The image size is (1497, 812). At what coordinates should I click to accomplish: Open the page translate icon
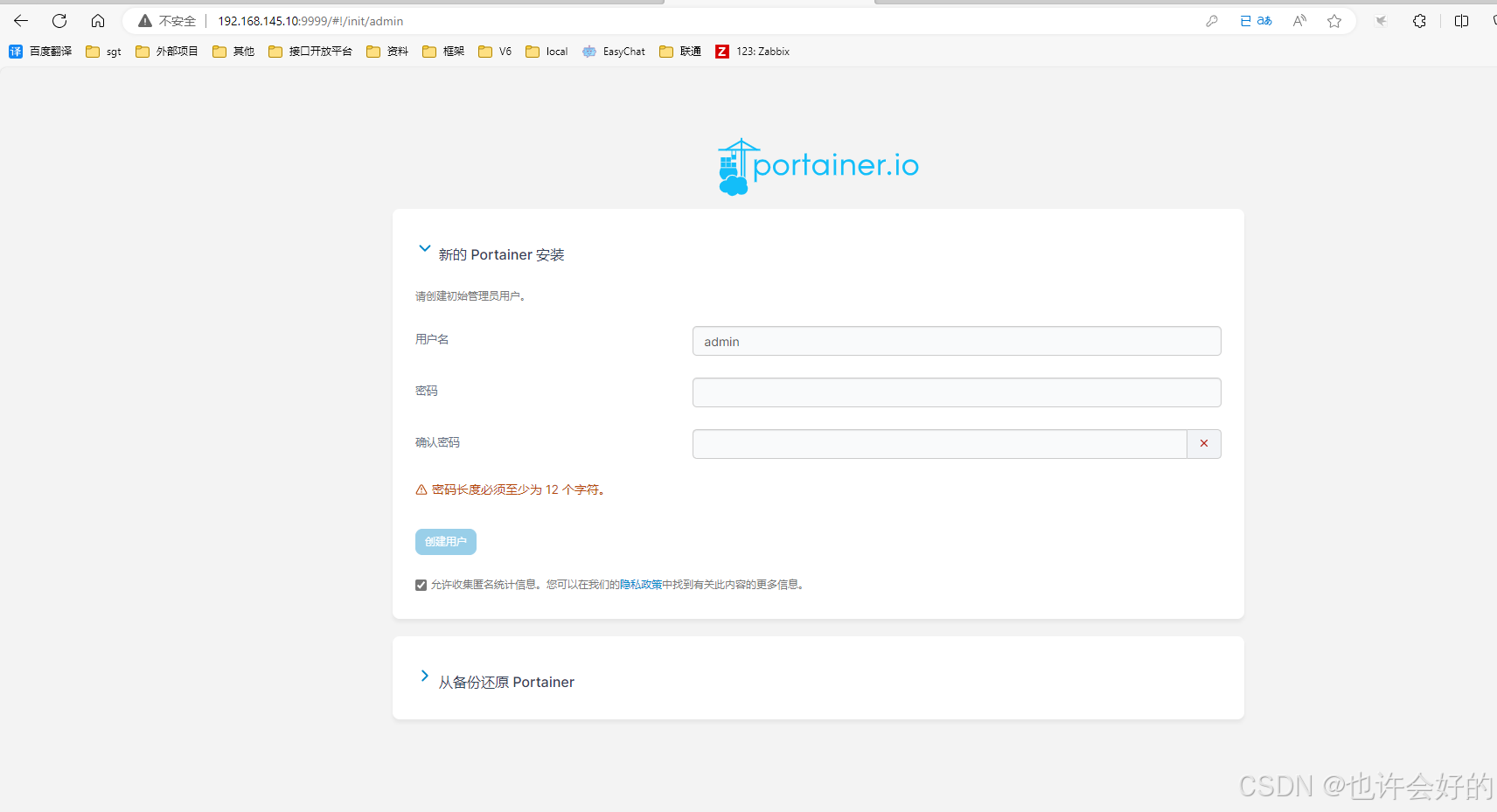1256,21
